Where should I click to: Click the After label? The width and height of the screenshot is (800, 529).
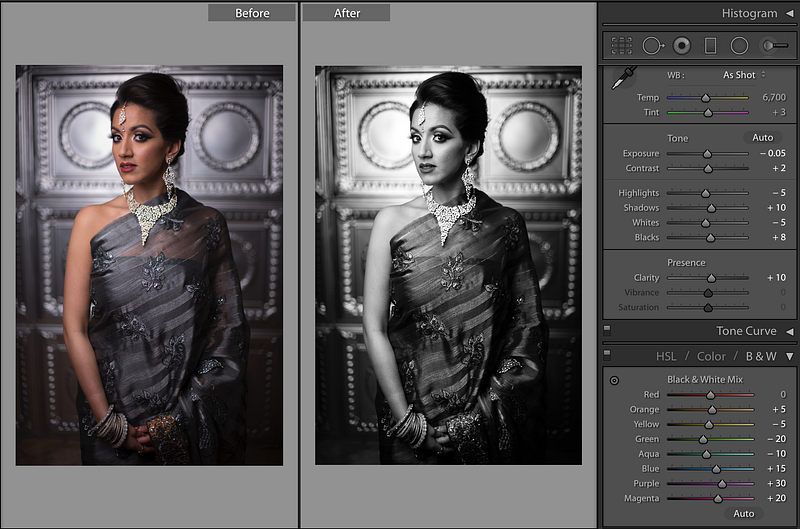347,13
